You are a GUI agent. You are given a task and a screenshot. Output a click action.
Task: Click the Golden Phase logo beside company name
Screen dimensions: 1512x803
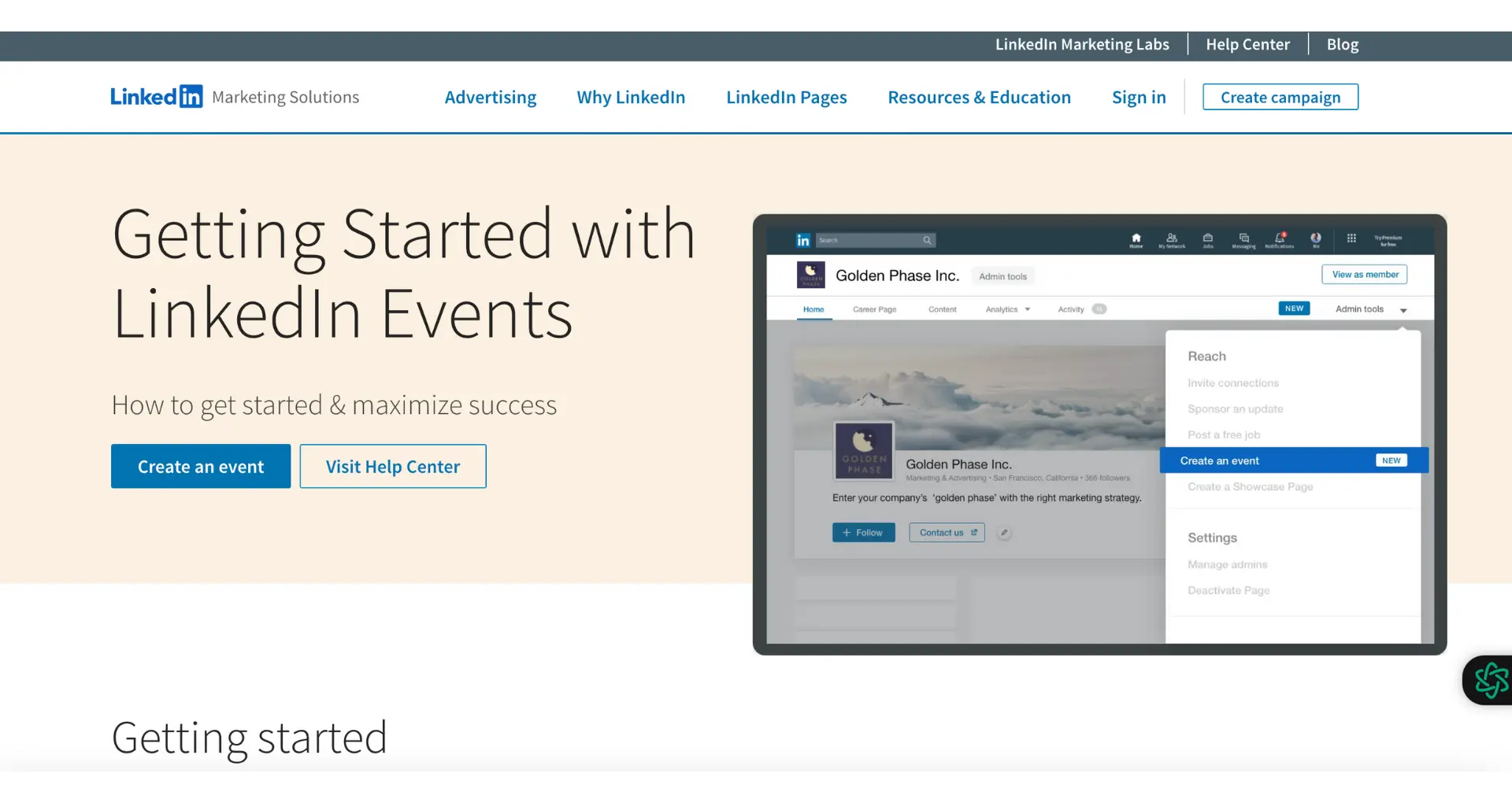[x=811, y=276]
